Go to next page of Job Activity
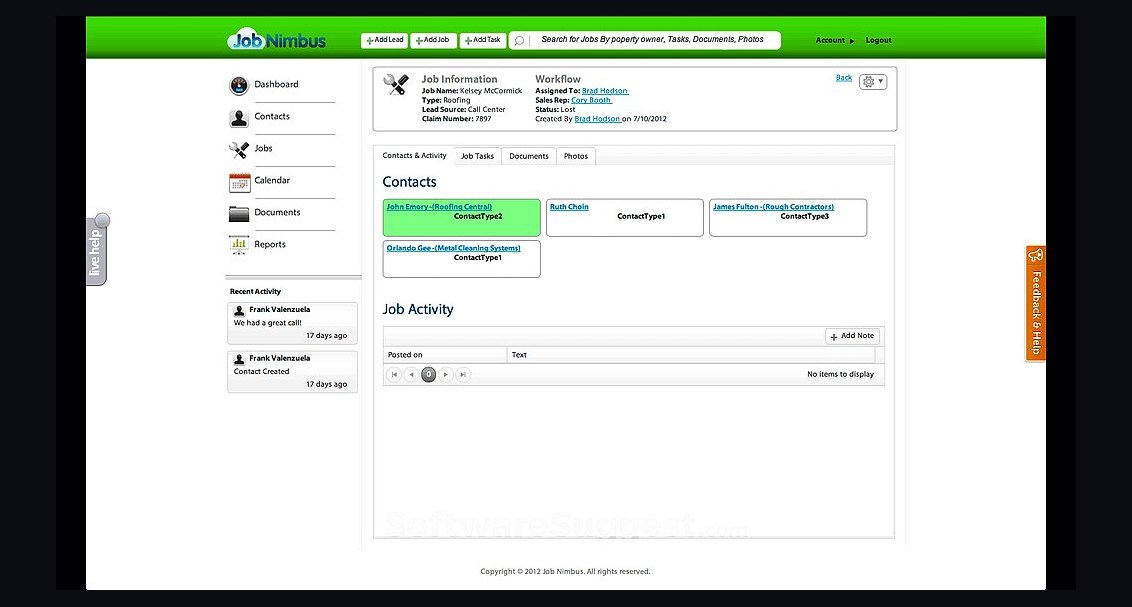Image resolution: width=1132 pixels, height=607 pixels. coord(446,375)
